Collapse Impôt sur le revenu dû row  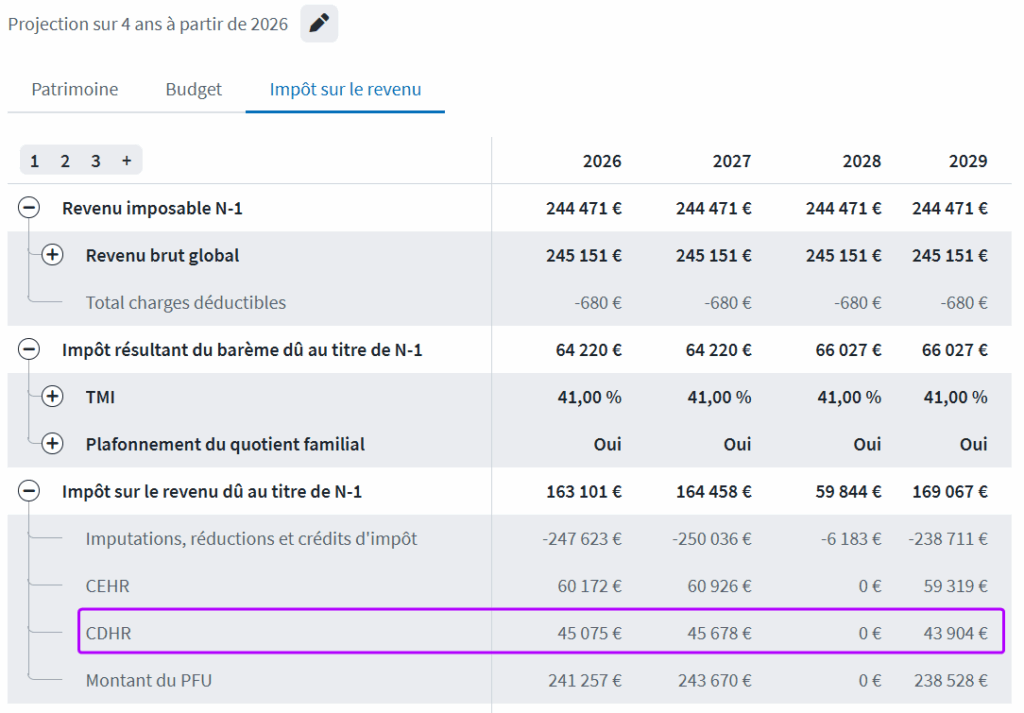30,491
